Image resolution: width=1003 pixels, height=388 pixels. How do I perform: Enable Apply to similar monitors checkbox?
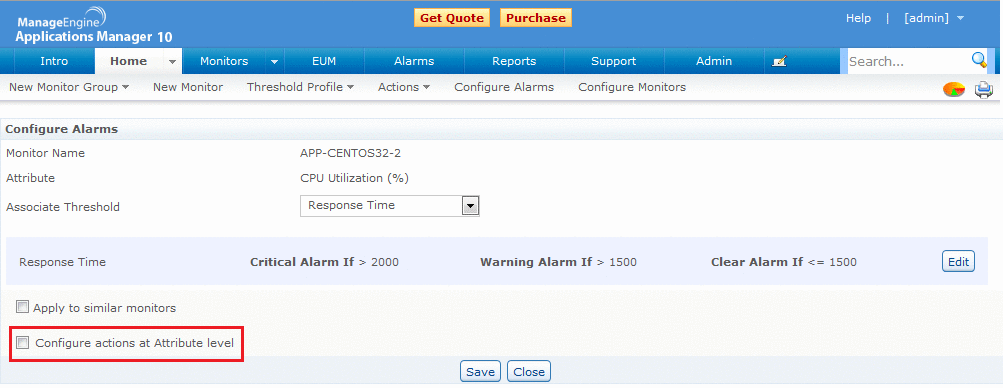(x=23, y=307)
